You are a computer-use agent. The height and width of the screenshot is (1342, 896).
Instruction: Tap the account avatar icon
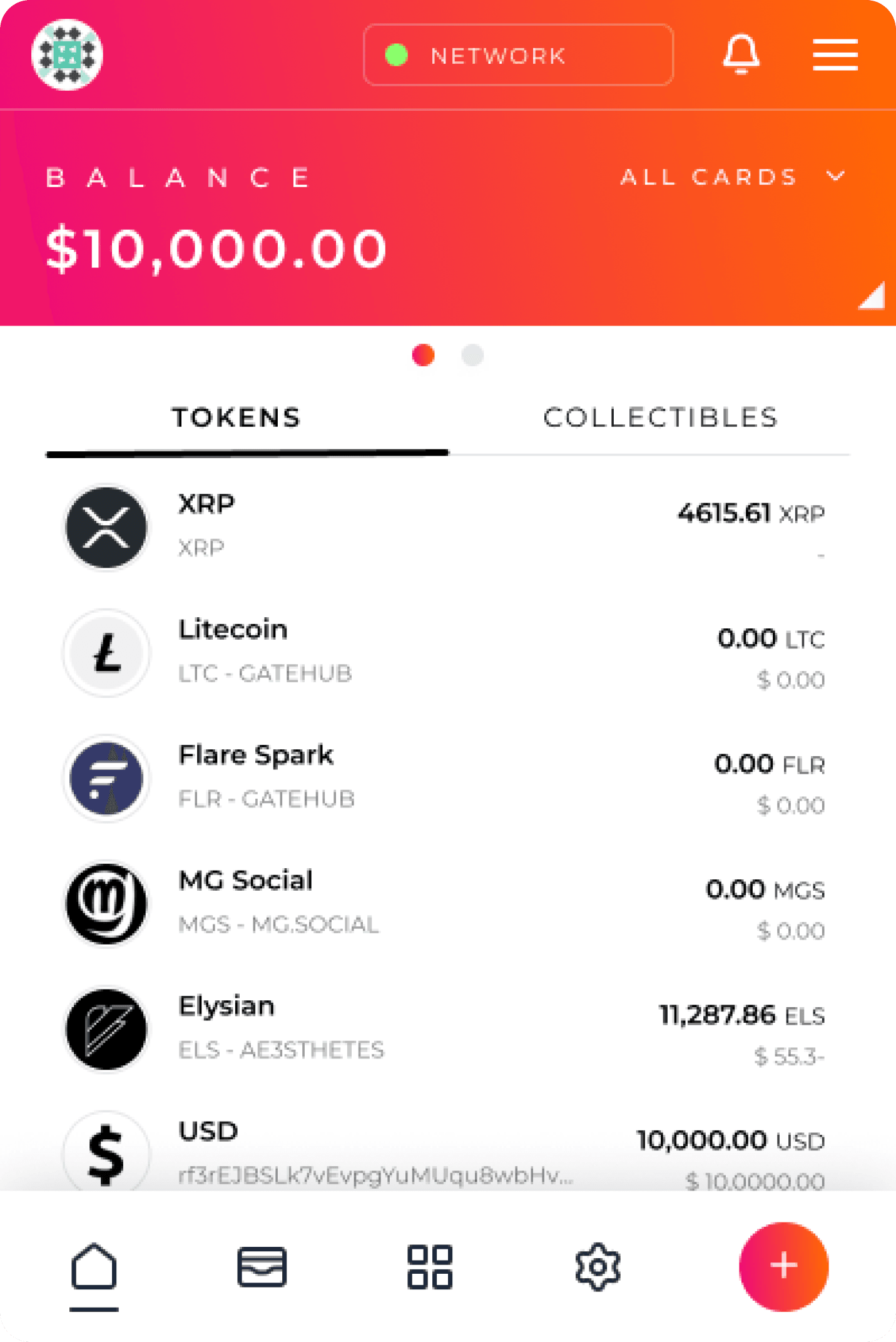(67, 54)
